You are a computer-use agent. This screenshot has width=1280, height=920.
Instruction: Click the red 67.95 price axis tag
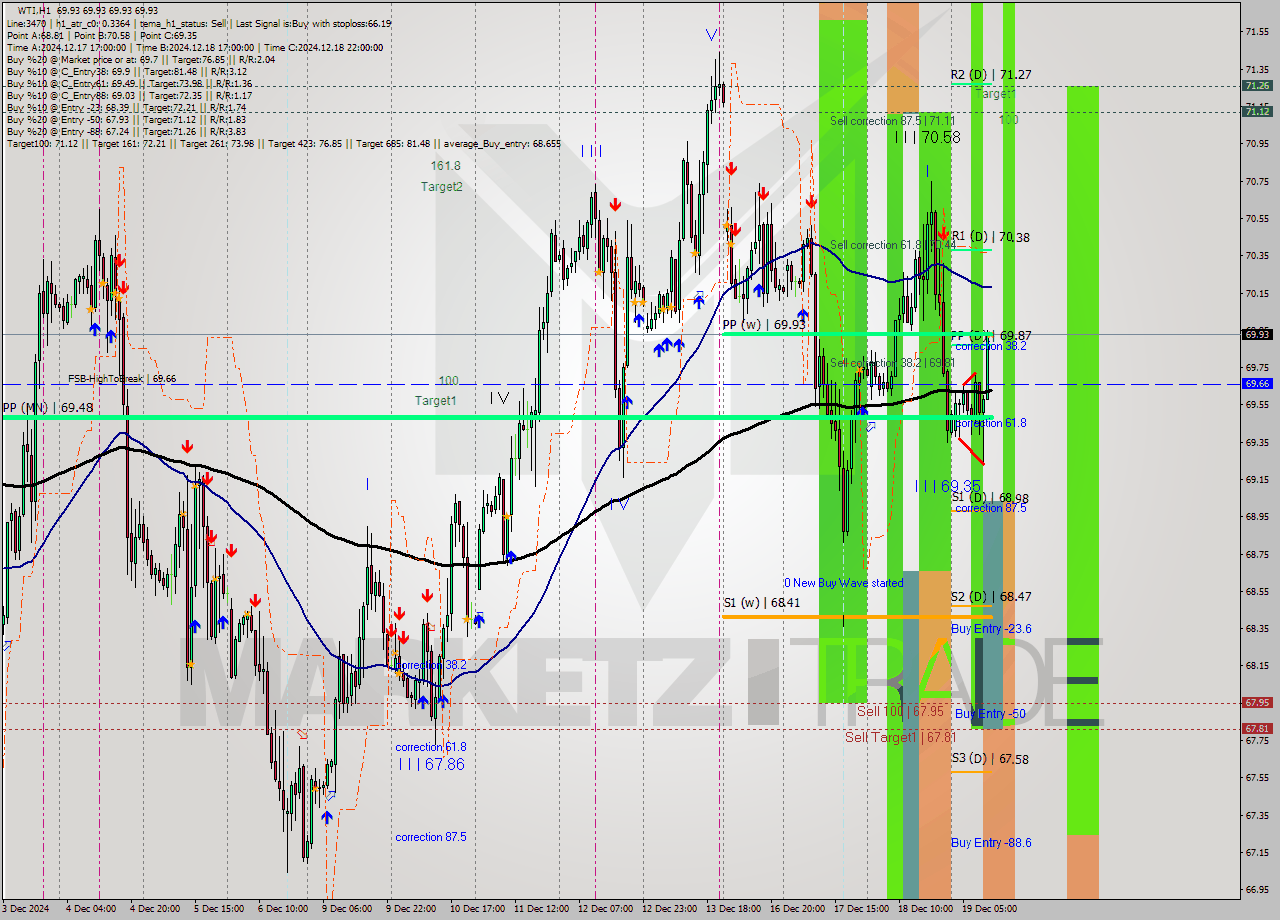point(1257,703)
